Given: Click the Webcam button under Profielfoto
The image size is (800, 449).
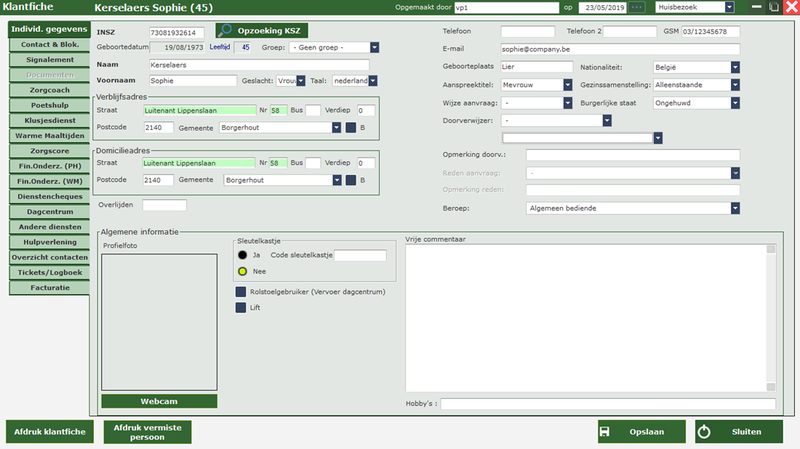Looking at the screenshot, I should pos(158,401).
